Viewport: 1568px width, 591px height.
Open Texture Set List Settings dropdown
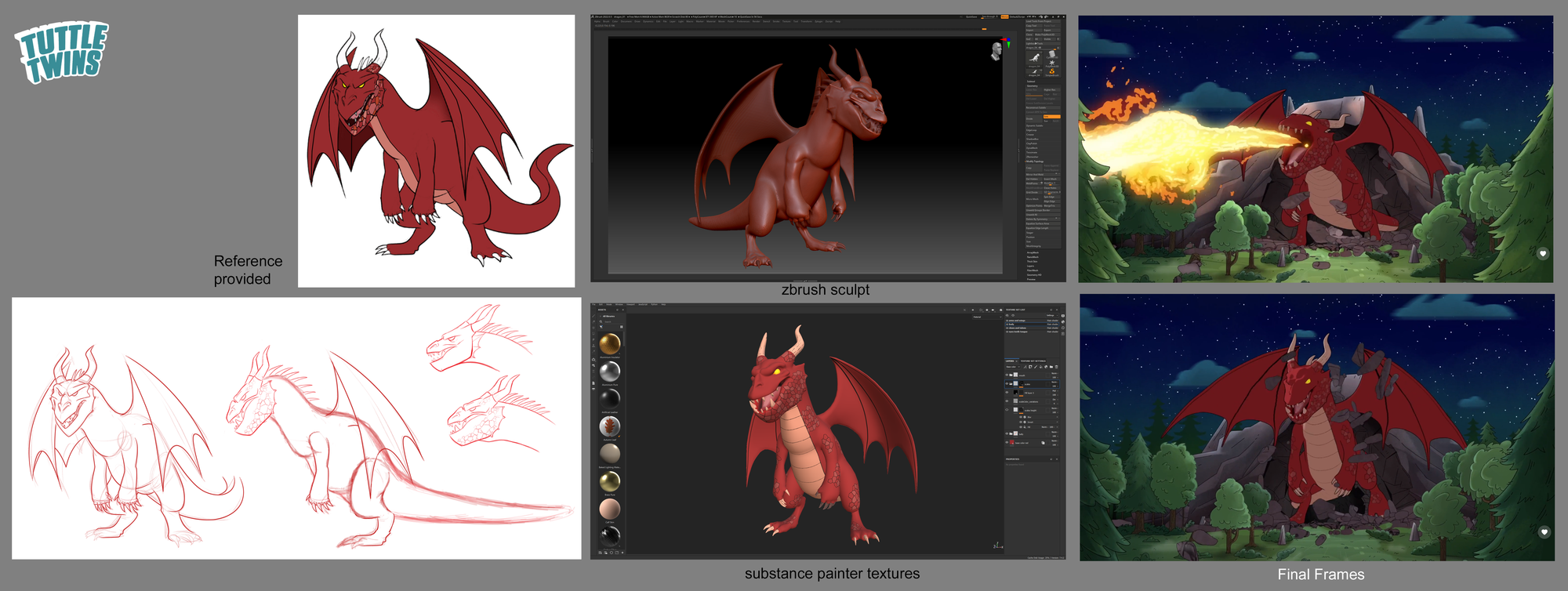pos(1052,315)
